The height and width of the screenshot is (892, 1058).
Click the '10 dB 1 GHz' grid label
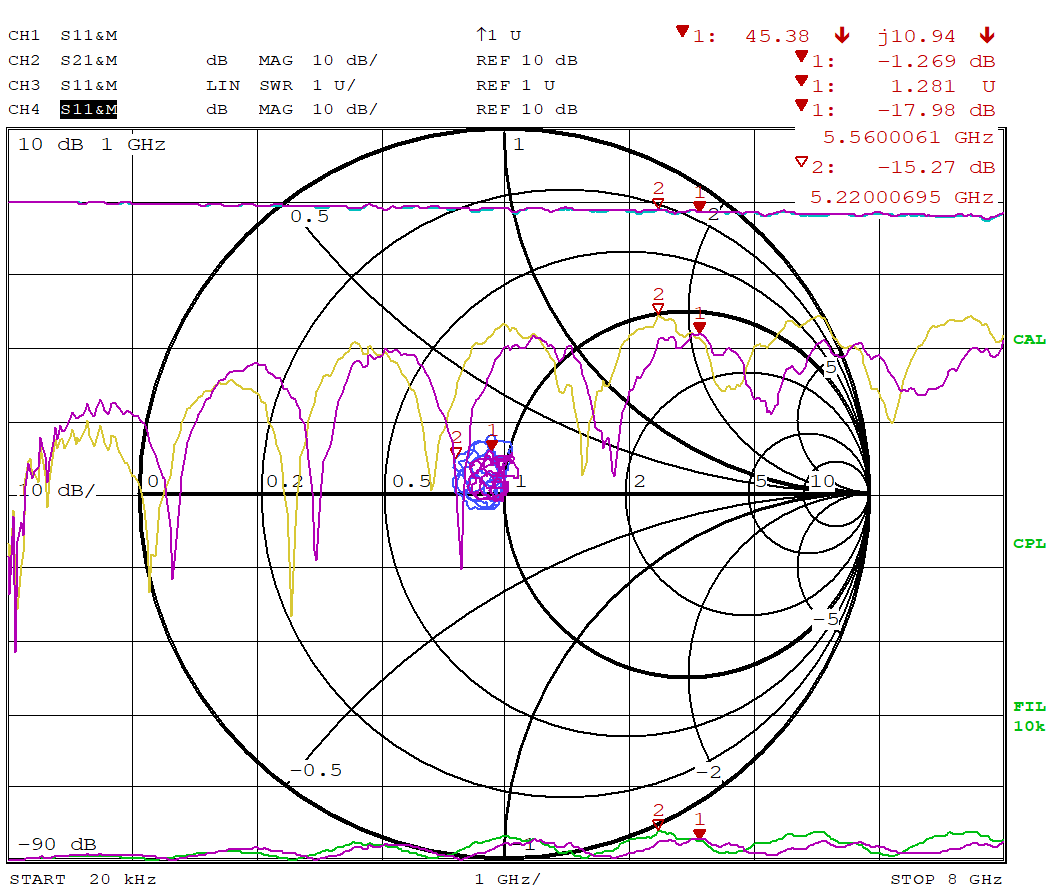tap(92, 144)
